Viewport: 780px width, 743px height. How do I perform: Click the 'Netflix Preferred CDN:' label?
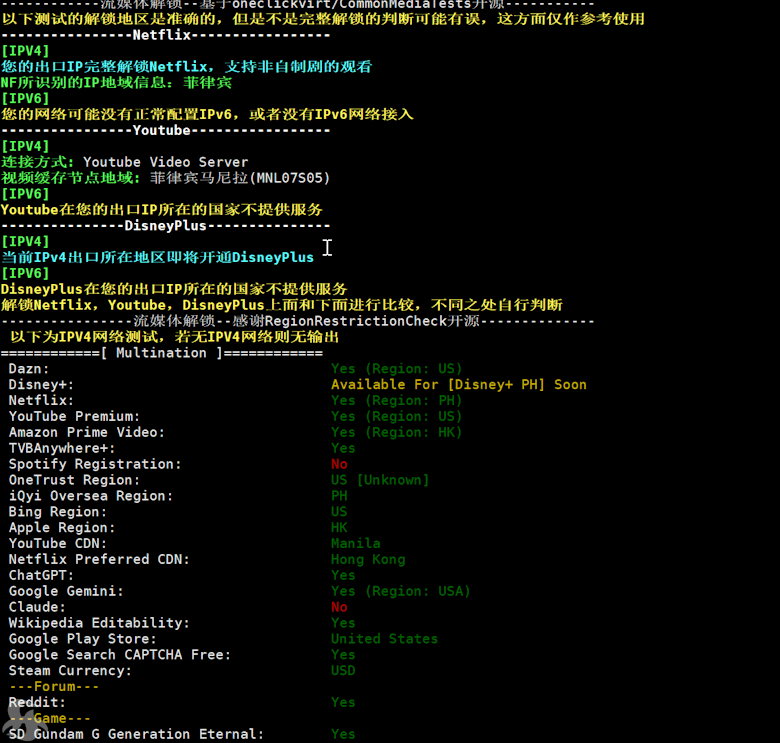99,559
